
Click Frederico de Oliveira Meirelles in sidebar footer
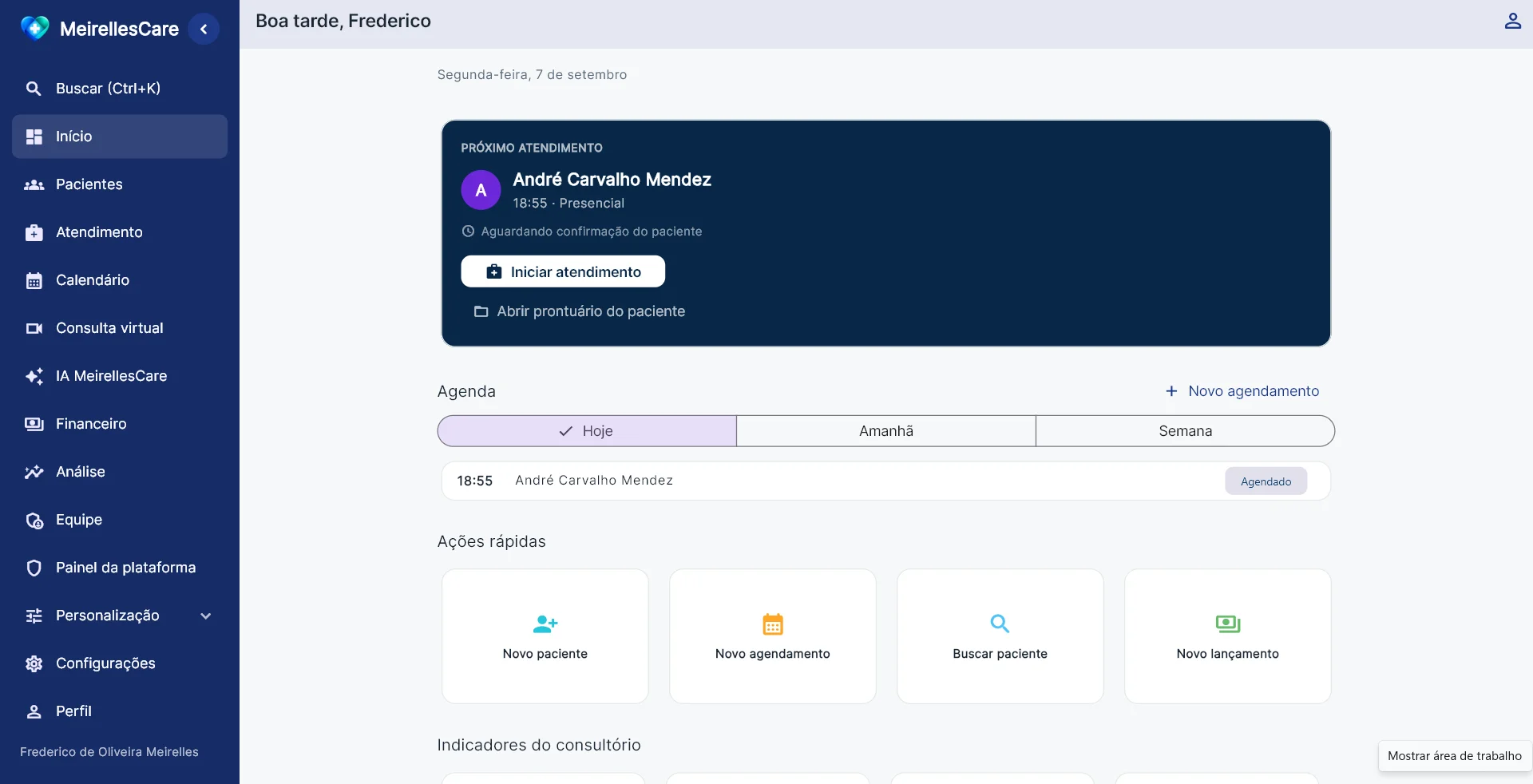click(109, 752)
